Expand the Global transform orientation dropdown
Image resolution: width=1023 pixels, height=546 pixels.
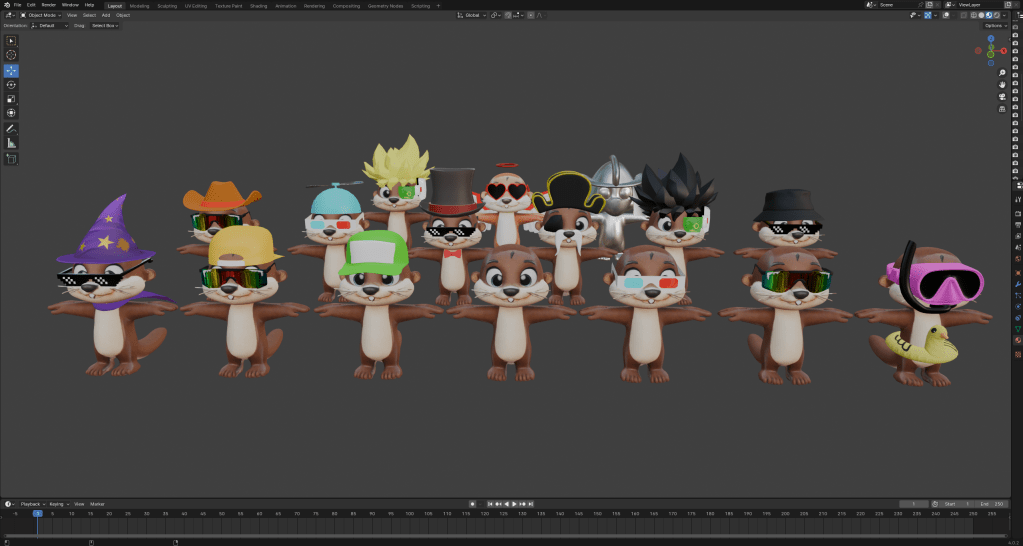tap(472, 16)
